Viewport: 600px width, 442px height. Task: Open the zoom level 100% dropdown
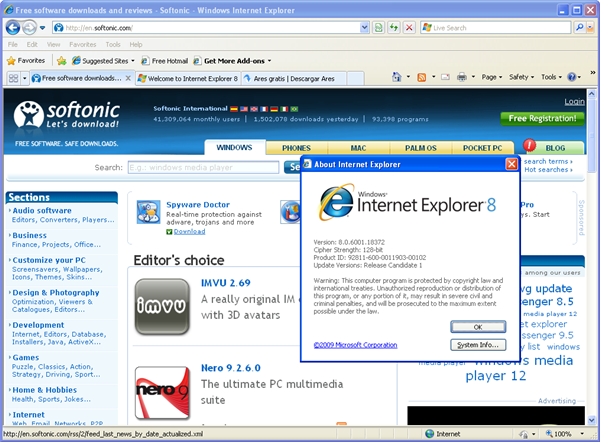click(566, 434)
